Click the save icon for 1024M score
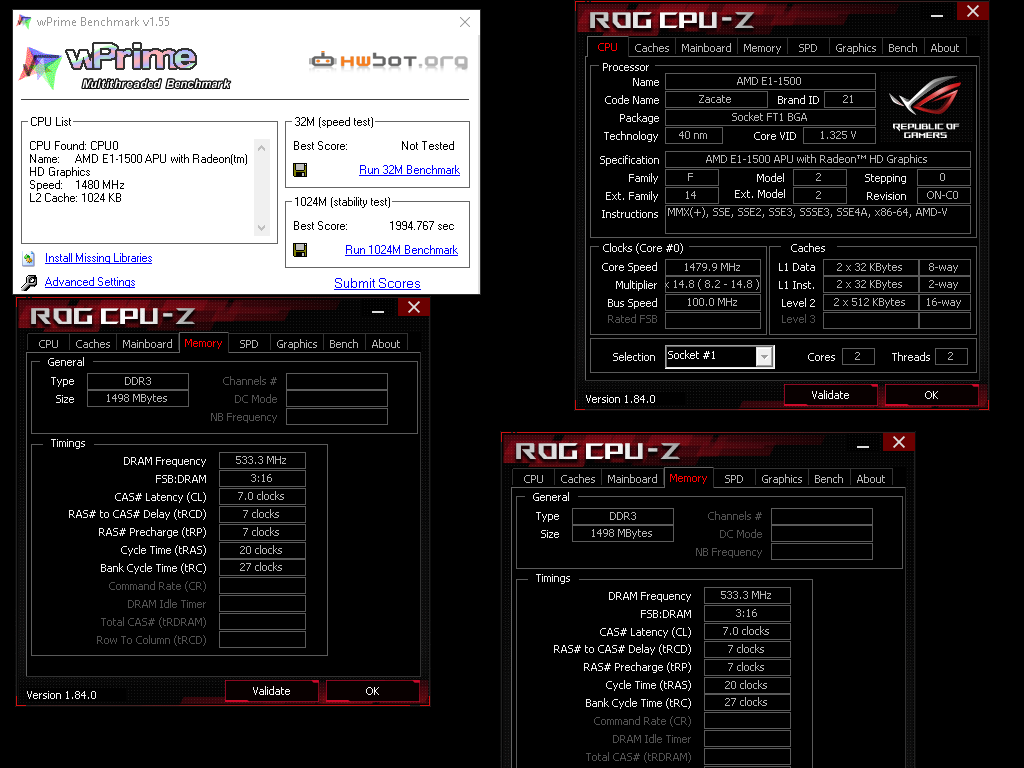 (300, 250)
